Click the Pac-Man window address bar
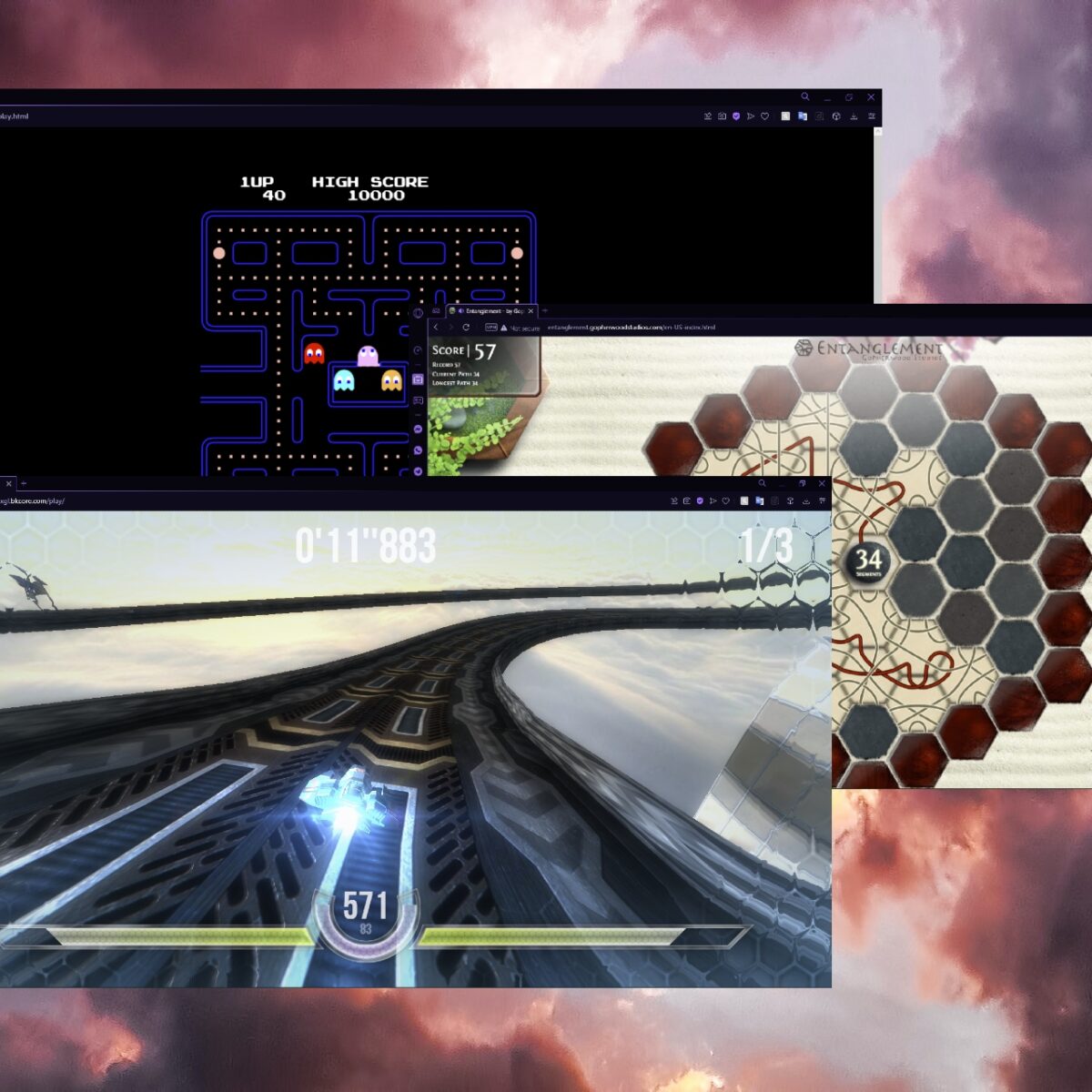 [x=15, y=116]
